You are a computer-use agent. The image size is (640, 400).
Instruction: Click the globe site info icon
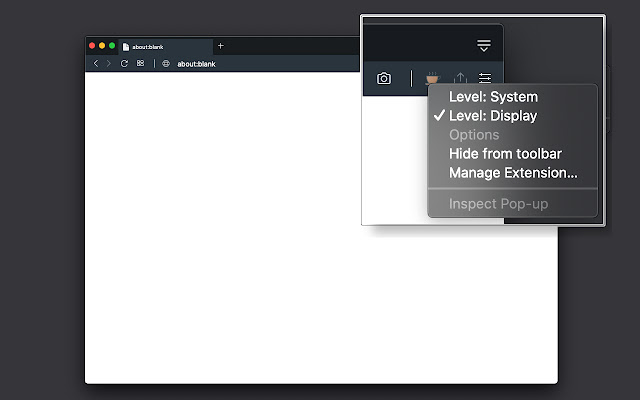(166, 64)
